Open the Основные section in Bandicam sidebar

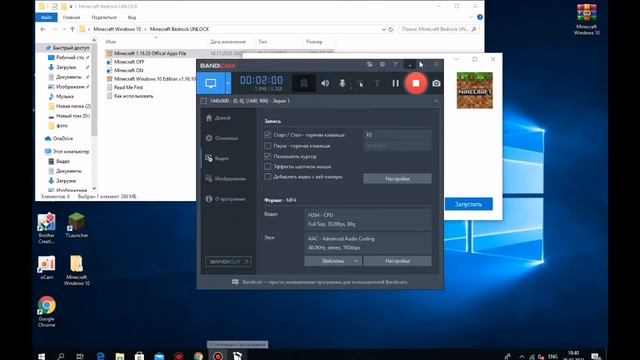pyautogui.click(x=222, y=138)
